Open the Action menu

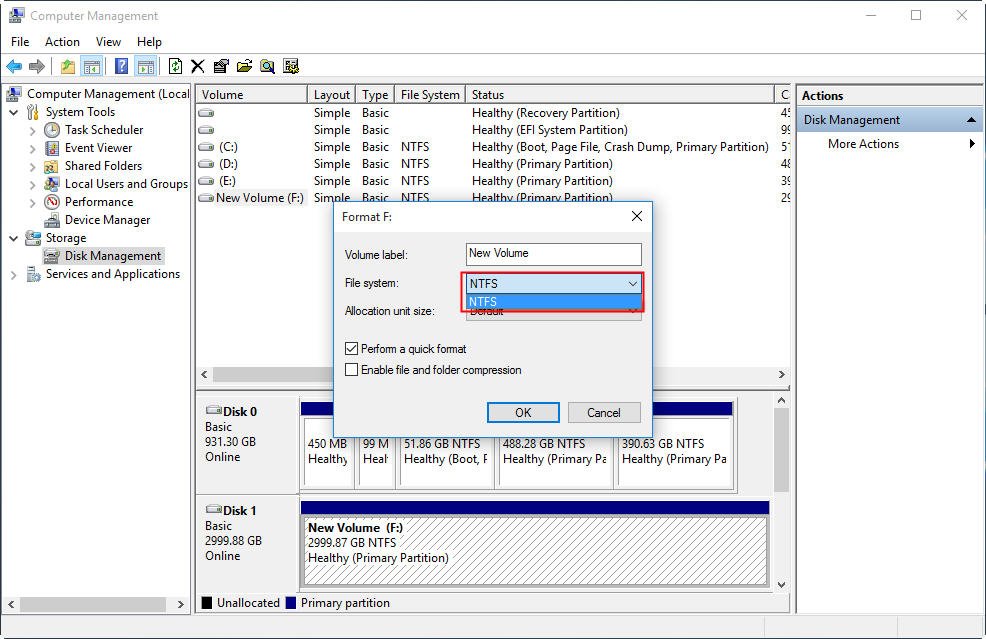point(62,42)
